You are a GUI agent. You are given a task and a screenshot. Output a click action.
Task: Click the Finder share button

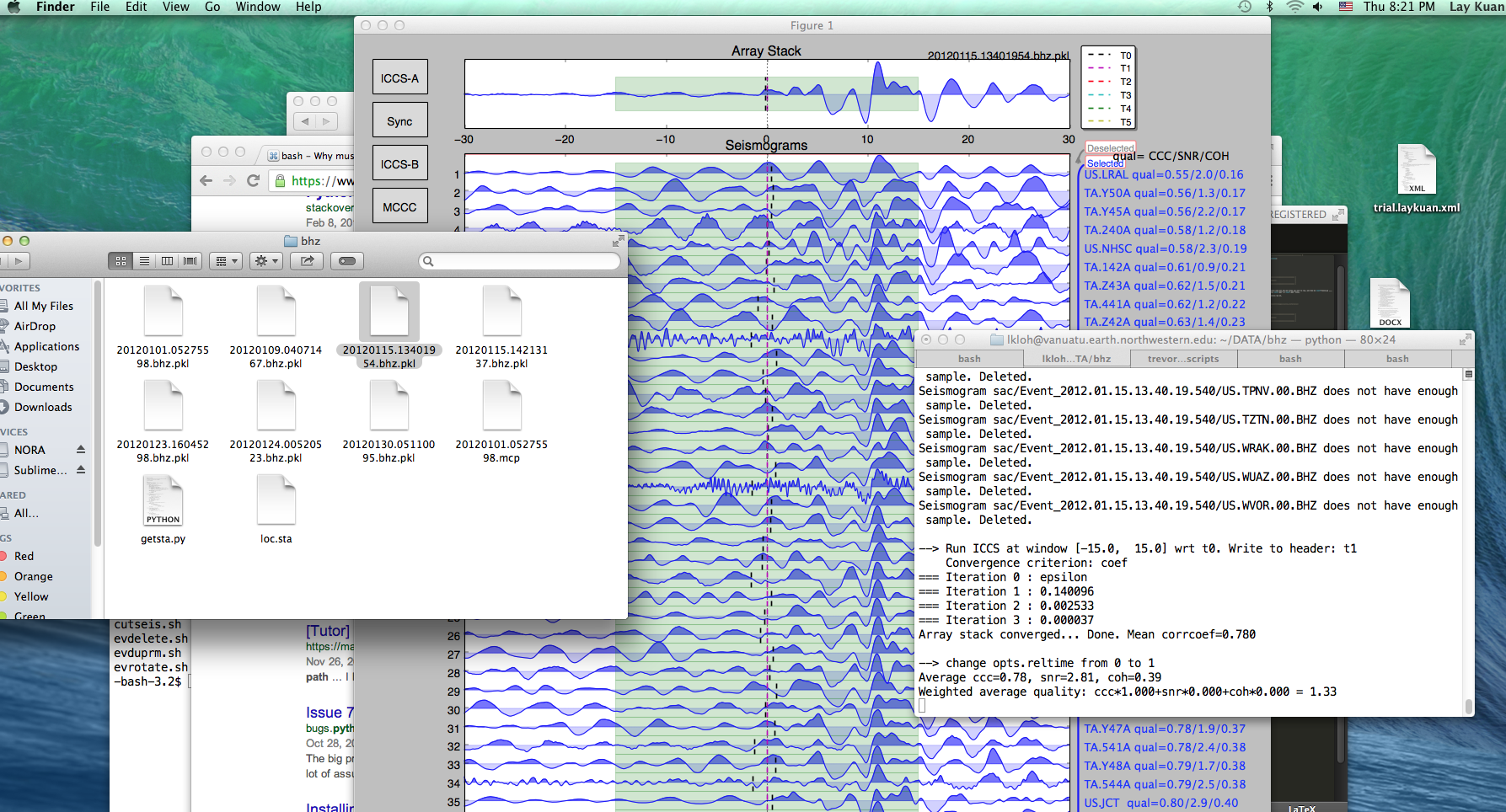(307, 261)
